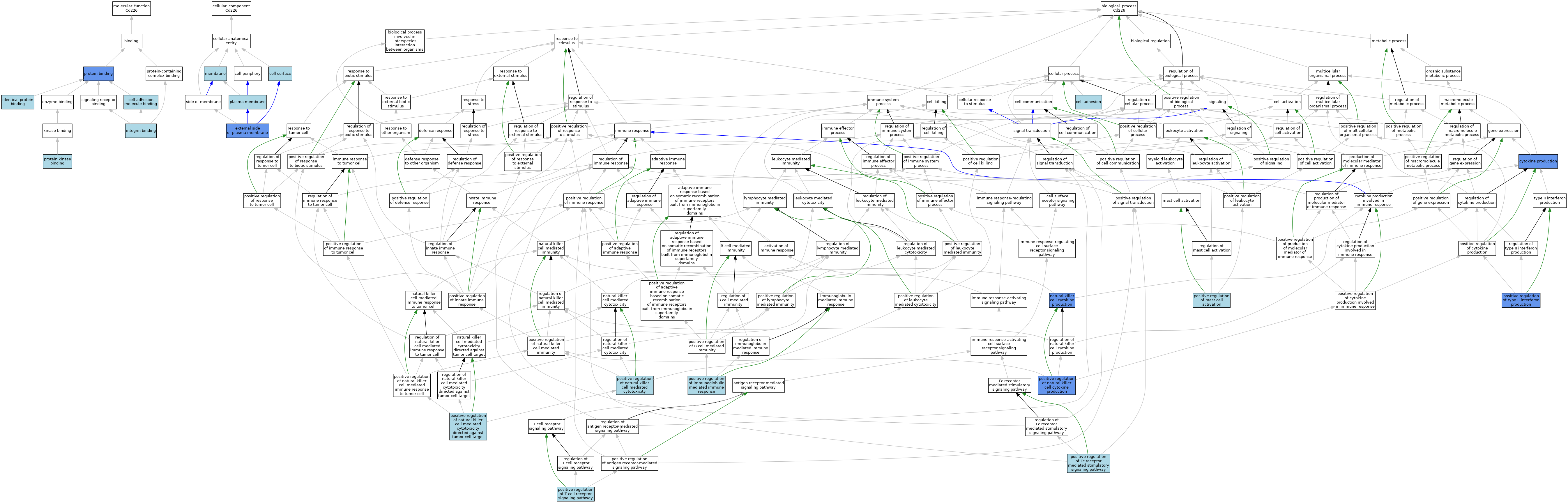
Task: Click the 'cell communication' node
Action: pos(1034,102)
